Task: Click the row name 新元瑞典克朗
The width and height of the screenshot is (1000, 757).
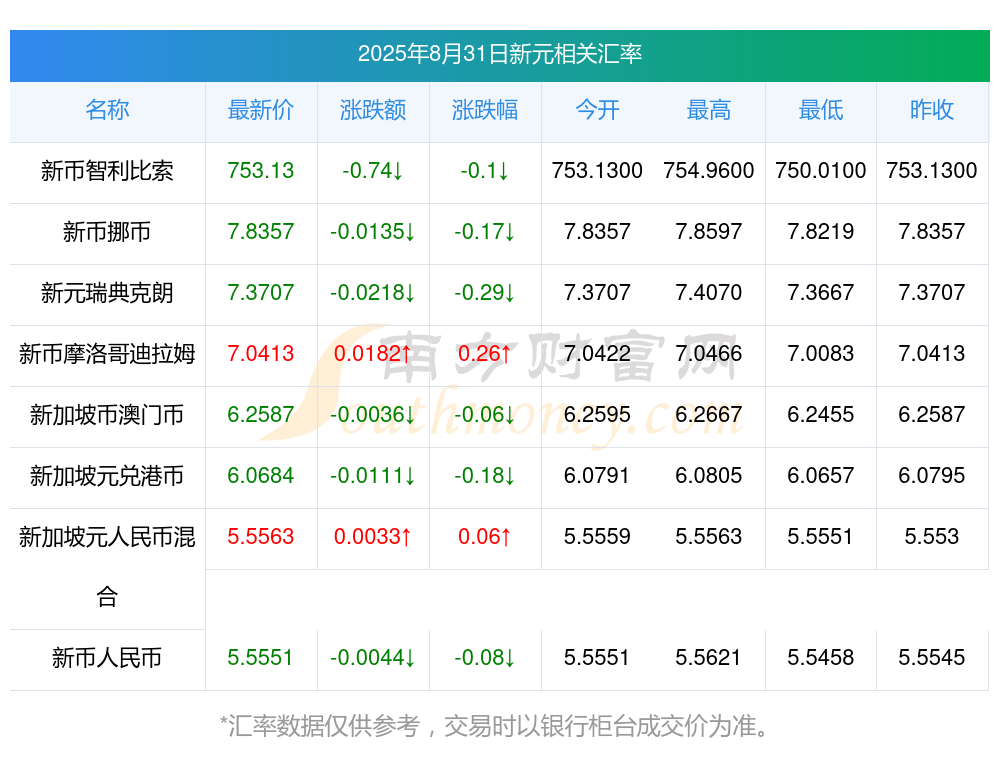Action: coord(107,293)
